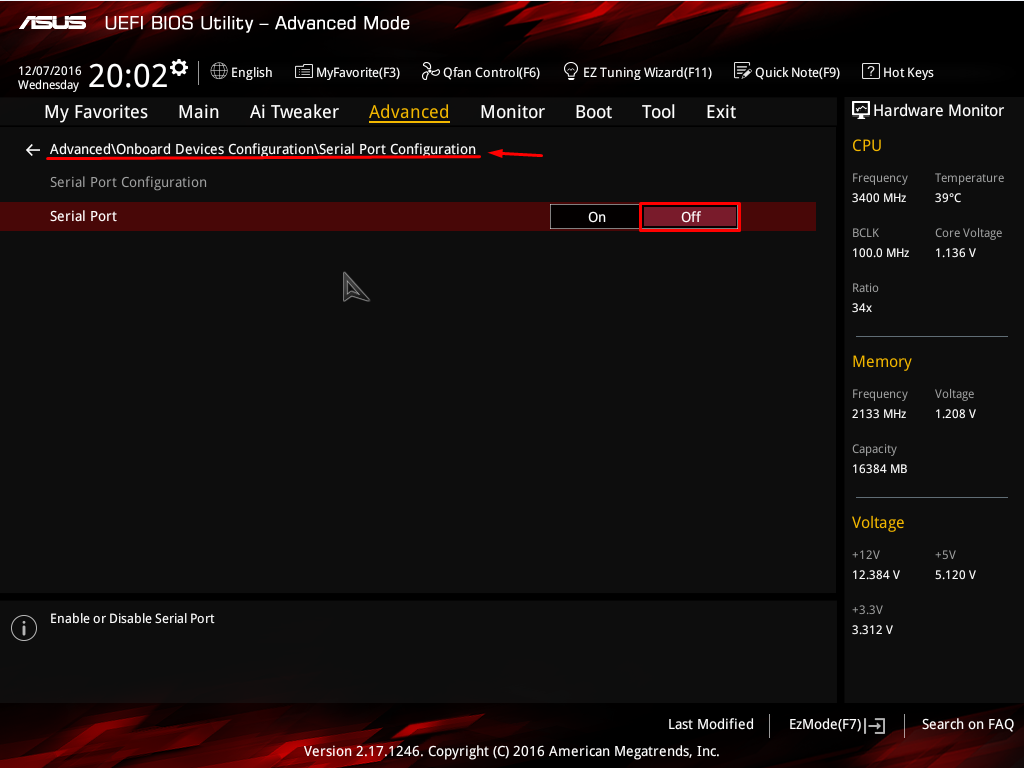Open the Exit tab
1024x768 pixels.
pos(721,112)
